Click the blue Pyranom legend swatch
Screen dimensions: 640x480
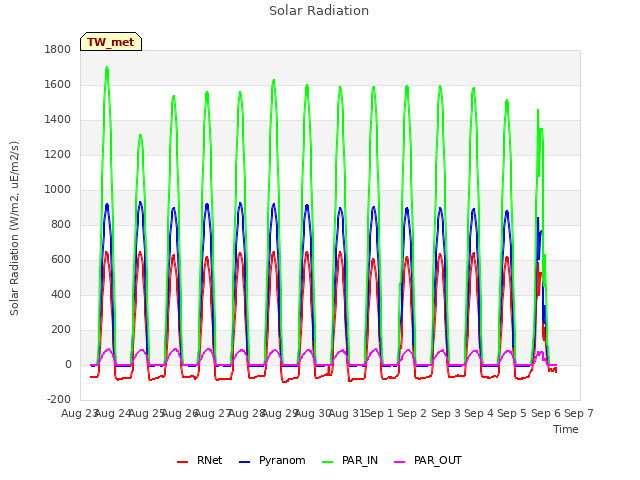coord(244,462)
